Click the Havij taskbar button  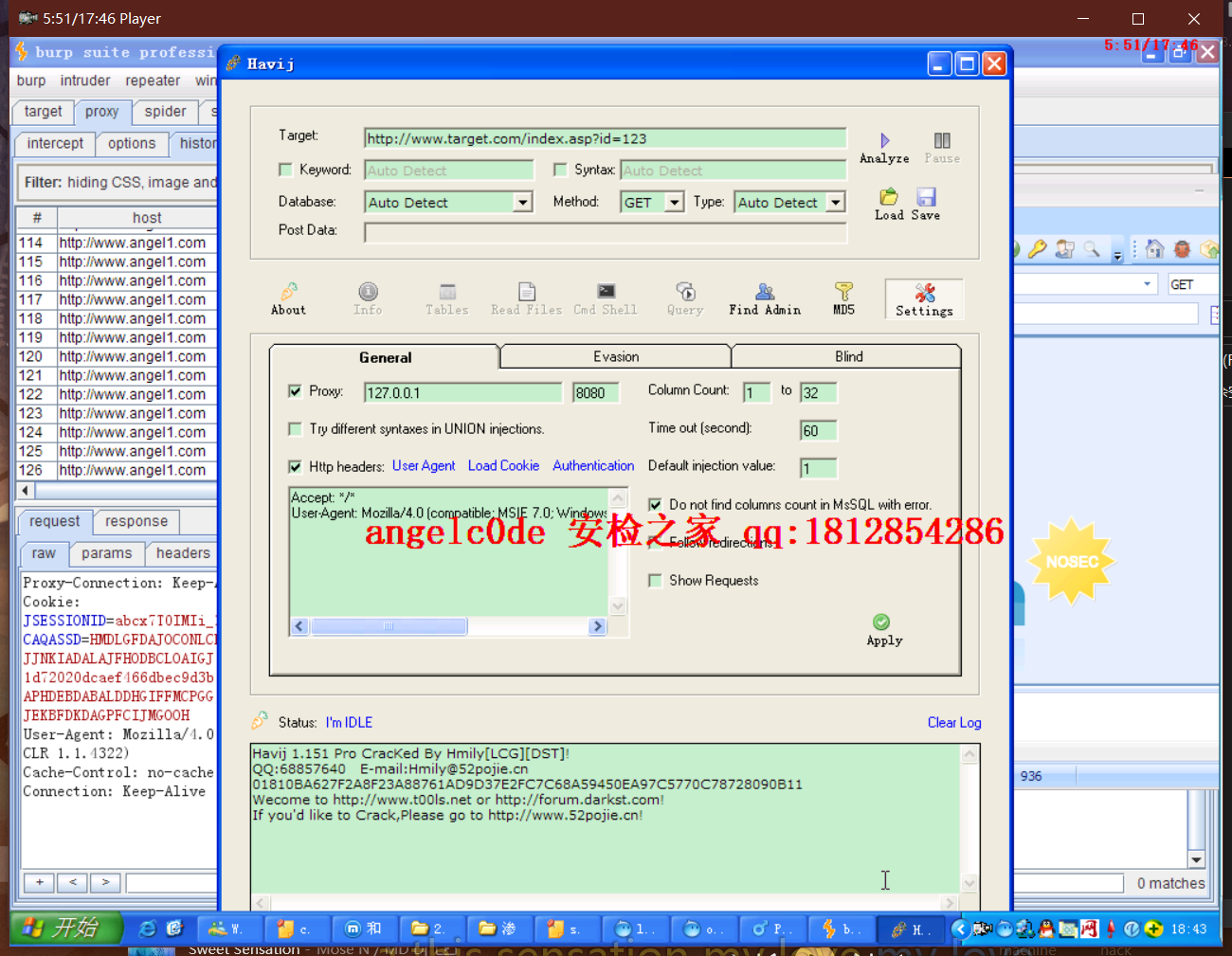[x=912, y=929]
